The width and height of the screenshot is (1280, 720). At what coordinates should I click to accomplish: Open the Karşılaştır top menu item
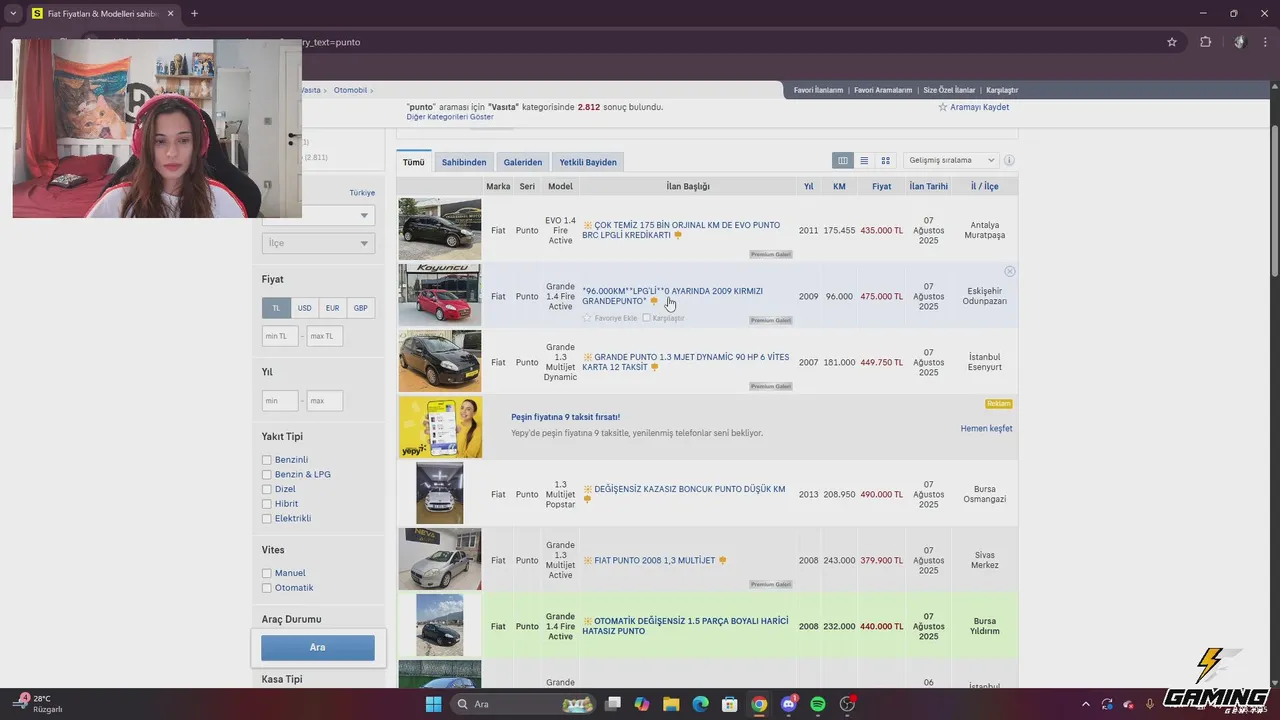click(1002, 90)
